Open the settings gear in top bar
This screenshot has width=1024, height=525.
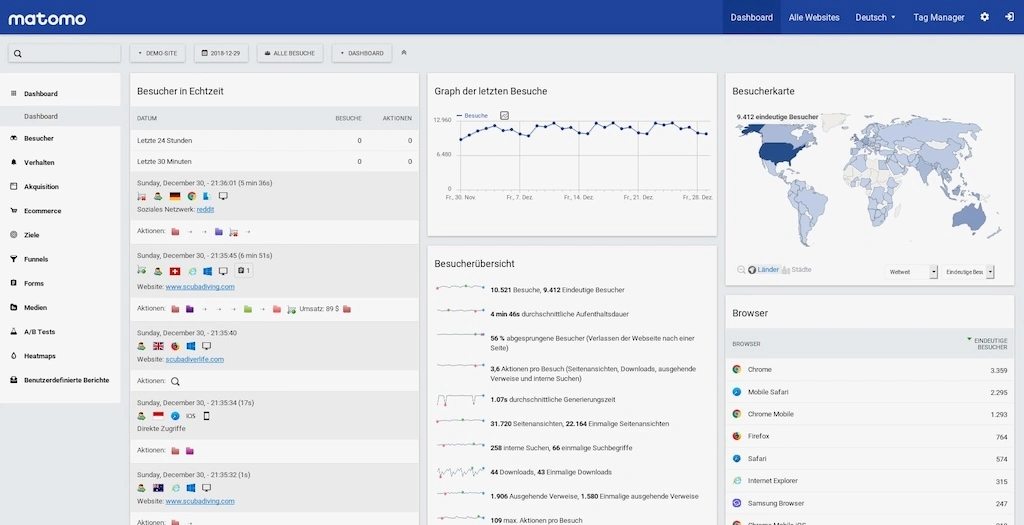(984, 17)
